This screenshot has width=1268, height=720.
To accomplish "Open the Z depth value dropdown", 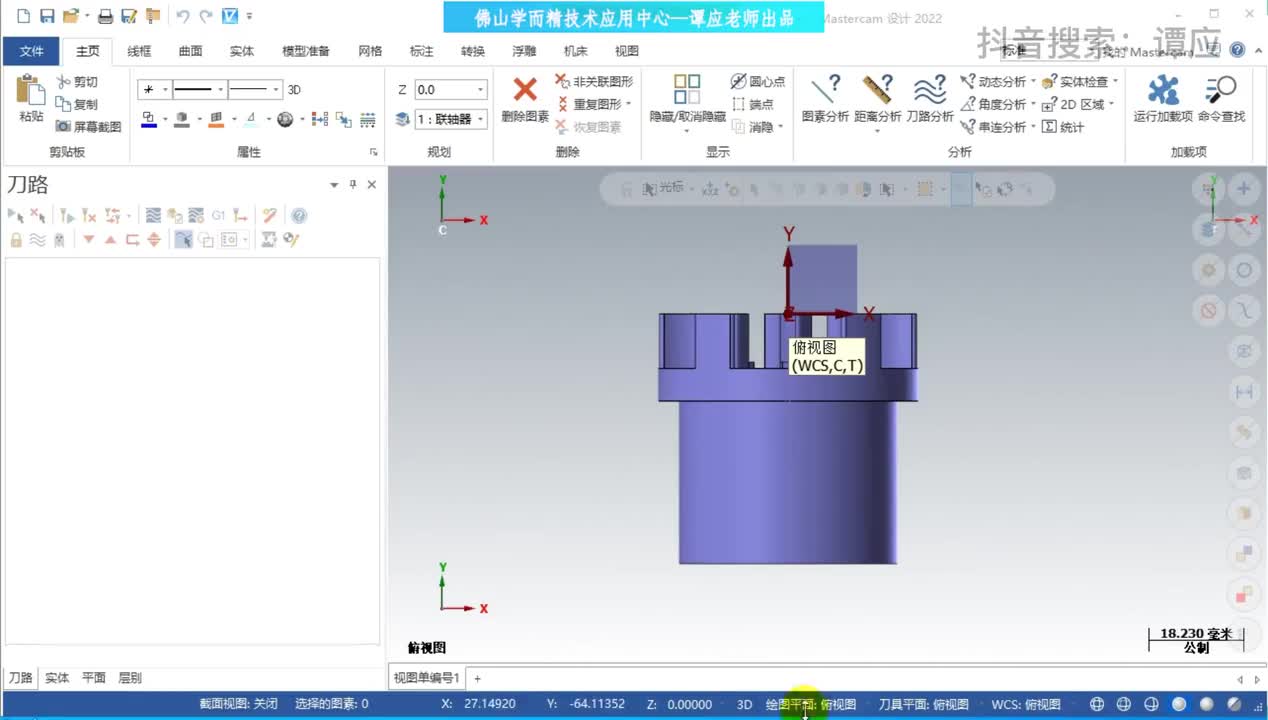I will pyautogui.click(x=480, y=89).
